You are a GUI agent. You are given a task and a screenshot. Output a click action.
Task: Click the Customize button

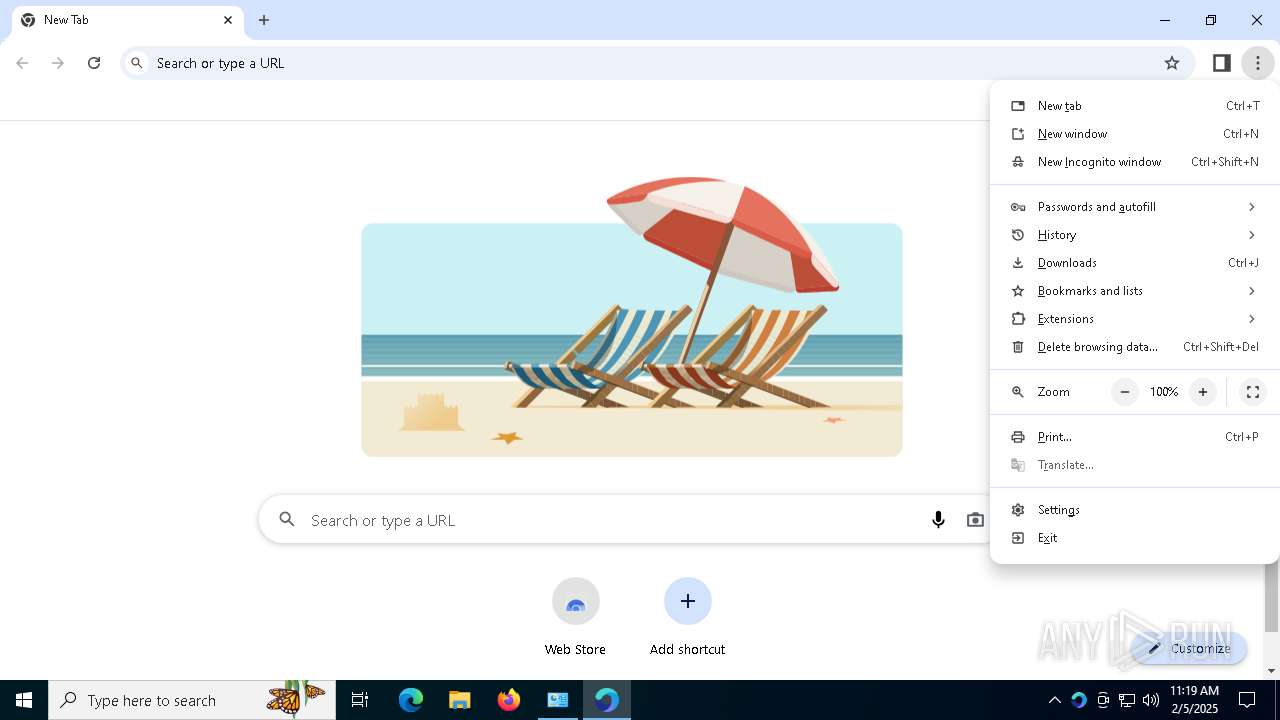coord(1189,648)
